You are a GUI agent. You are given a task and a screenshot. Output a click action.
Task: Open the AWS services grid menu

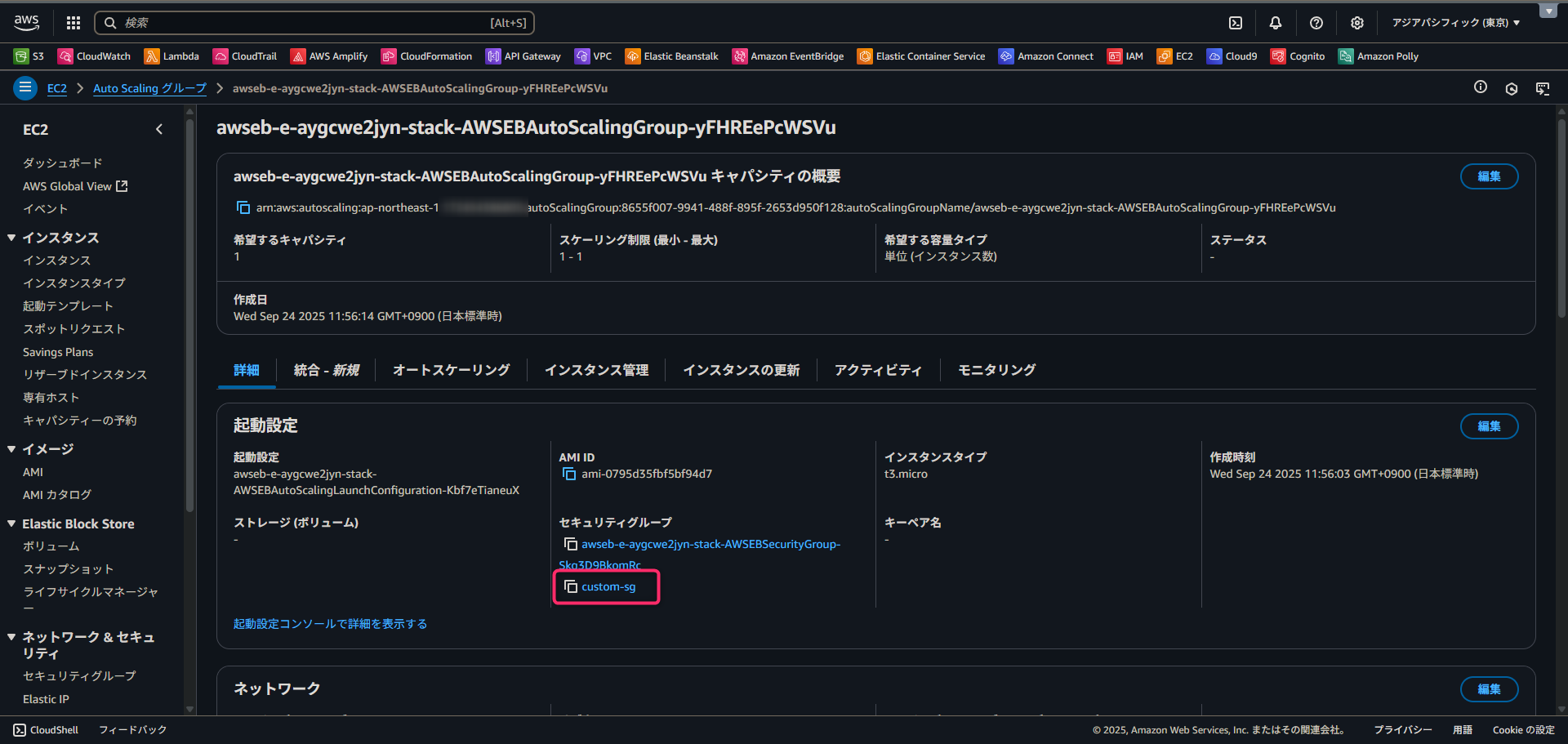coord(73,23)
